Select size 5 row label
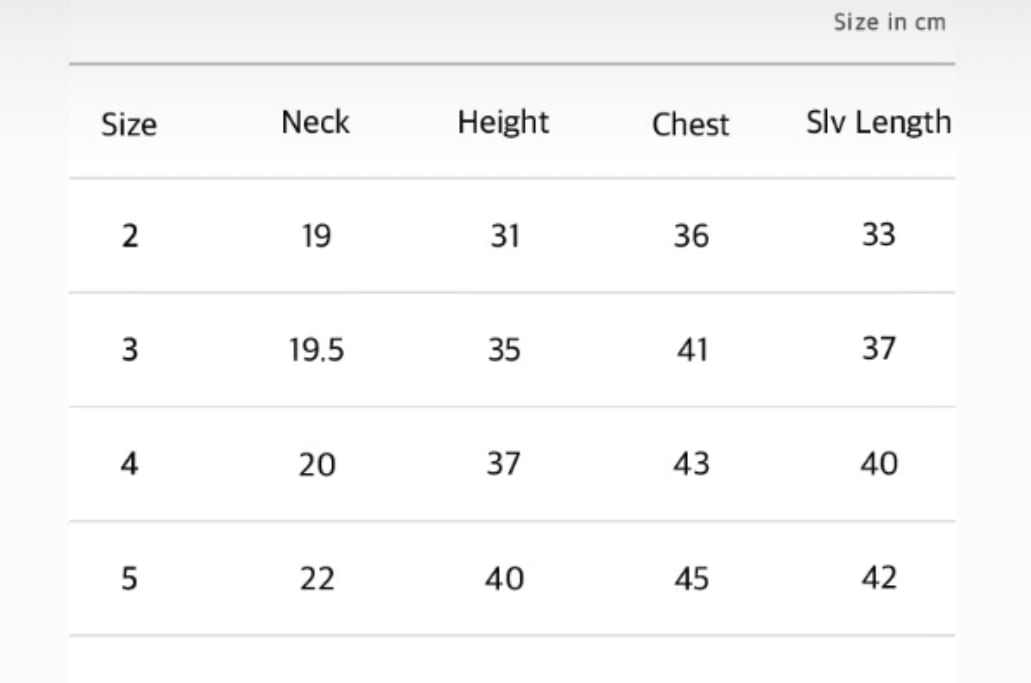 (129, 579)
